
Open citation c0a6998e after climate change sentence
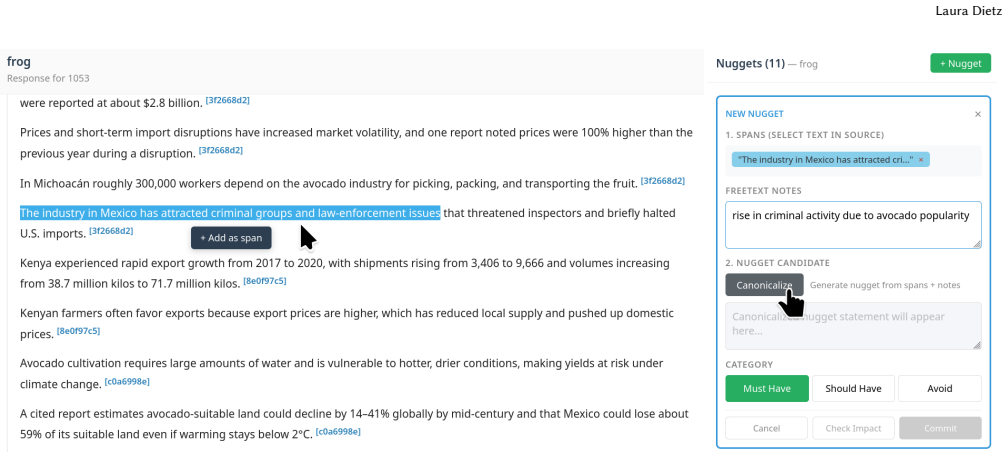(x=128, y=381)
